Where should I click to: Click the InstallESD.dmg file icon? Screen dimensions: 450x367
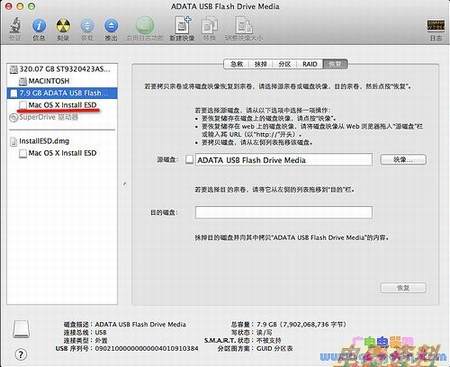click(13, 142)
